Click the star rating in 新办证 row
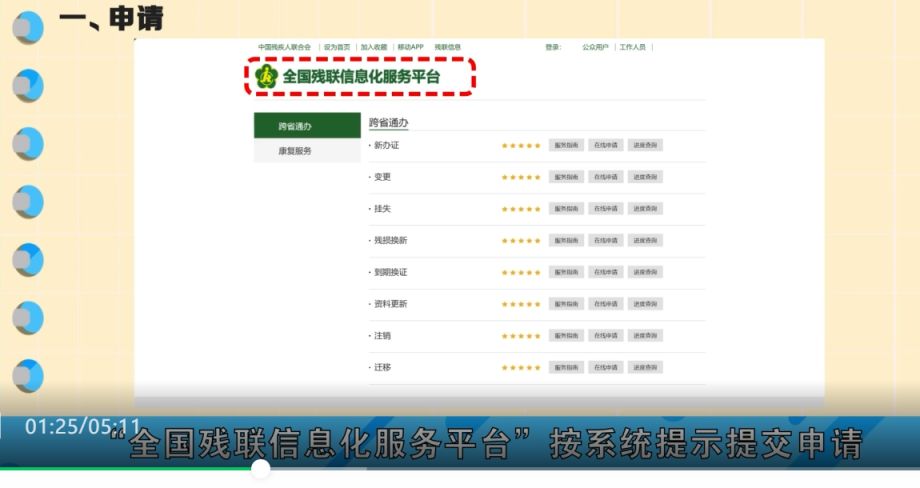Viewport: 920px width, 488px height. (521, 145)
